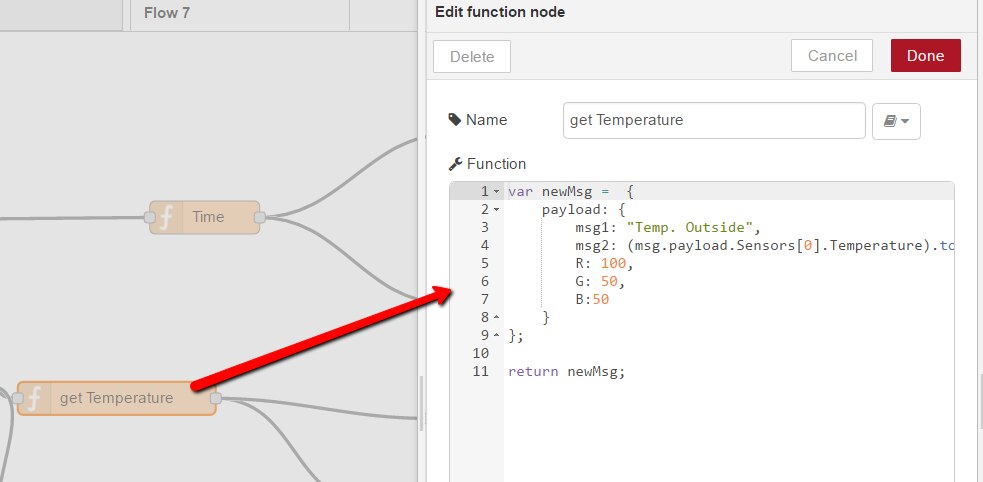Collapse code fold at line 1
Image resolution: width=983 pixels, height=482 pixels.
[497, 191]
